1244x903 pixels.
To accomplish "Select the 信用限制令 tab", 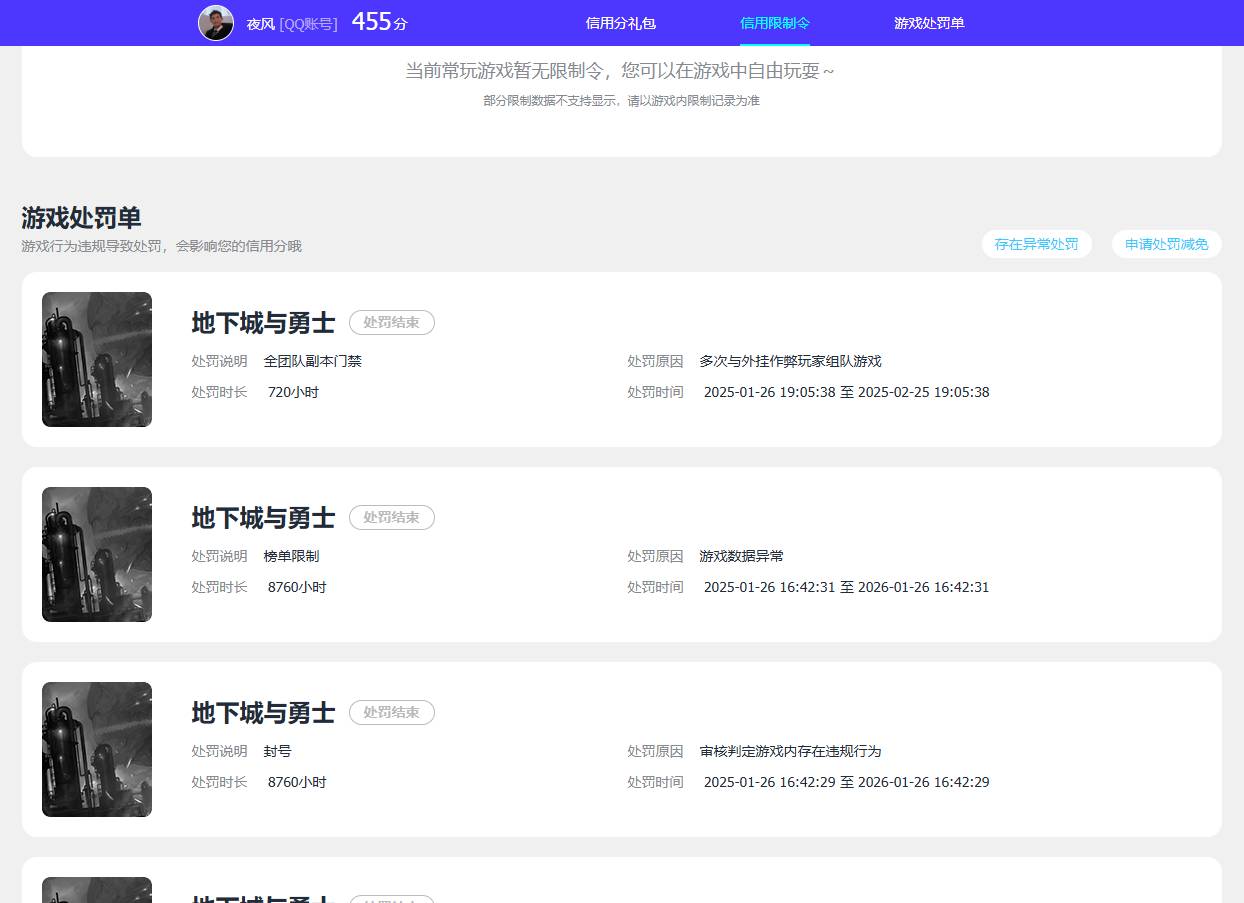I will 775,23.
